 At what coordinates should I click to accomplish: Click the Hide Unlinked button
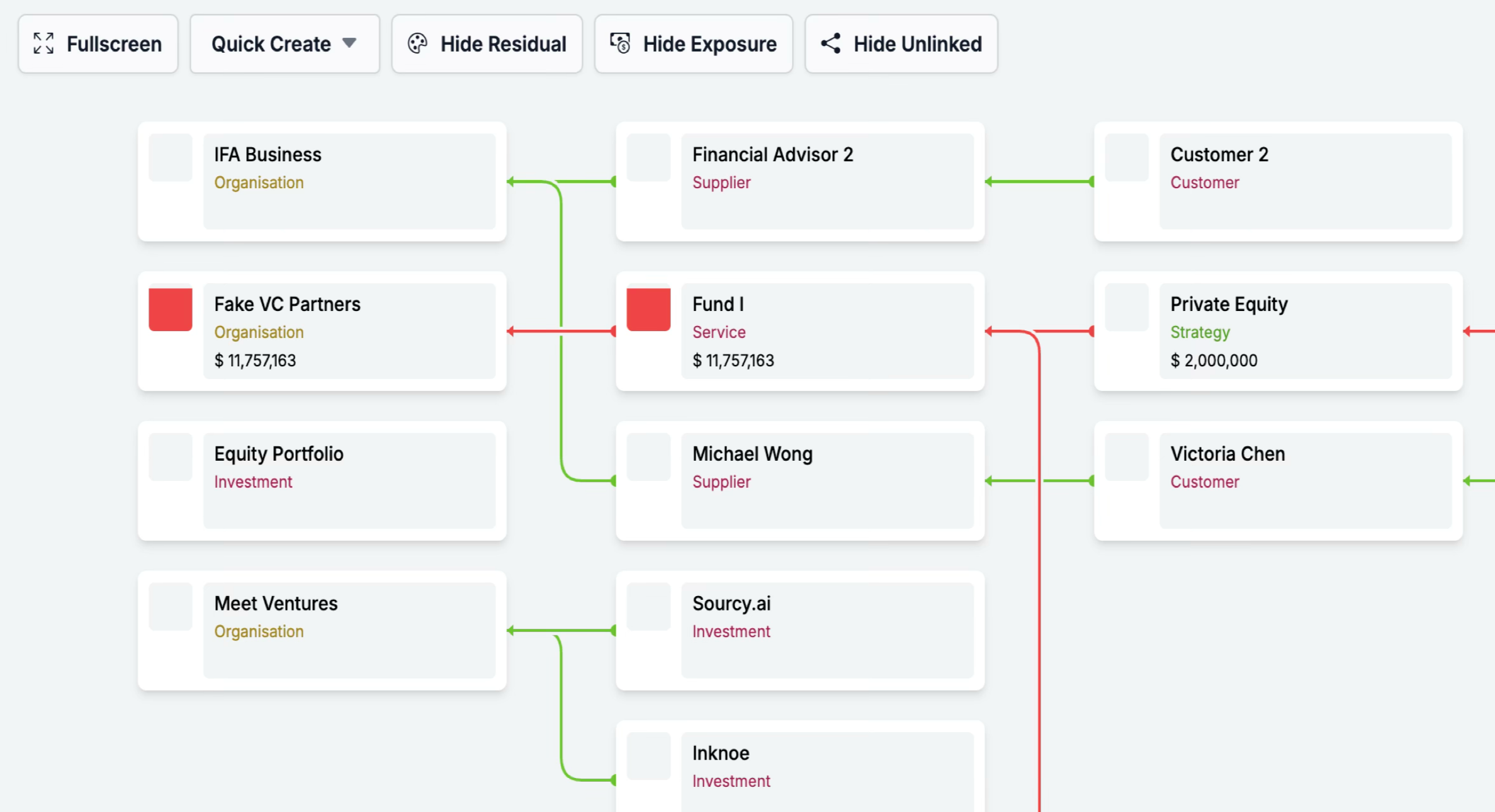click(900, 43)
